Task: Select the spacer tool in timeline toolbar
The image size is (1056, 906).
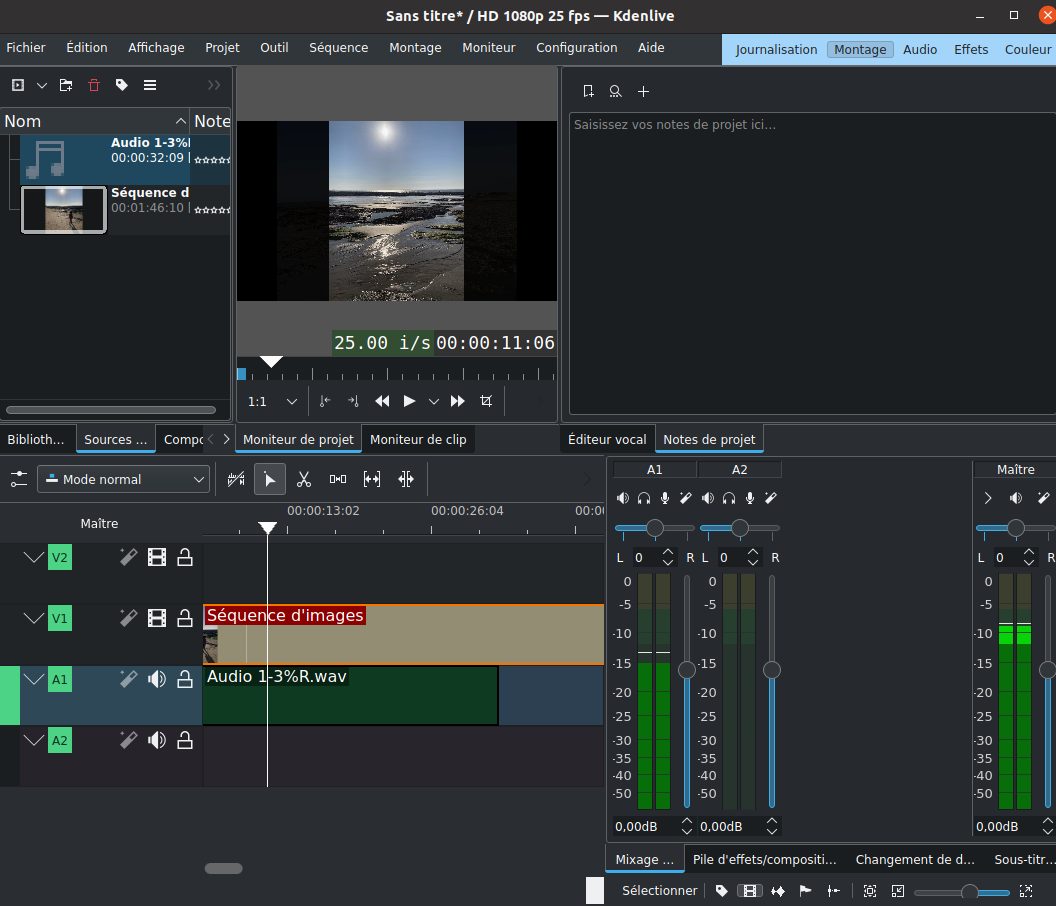Action: click(x=338, y=480)
